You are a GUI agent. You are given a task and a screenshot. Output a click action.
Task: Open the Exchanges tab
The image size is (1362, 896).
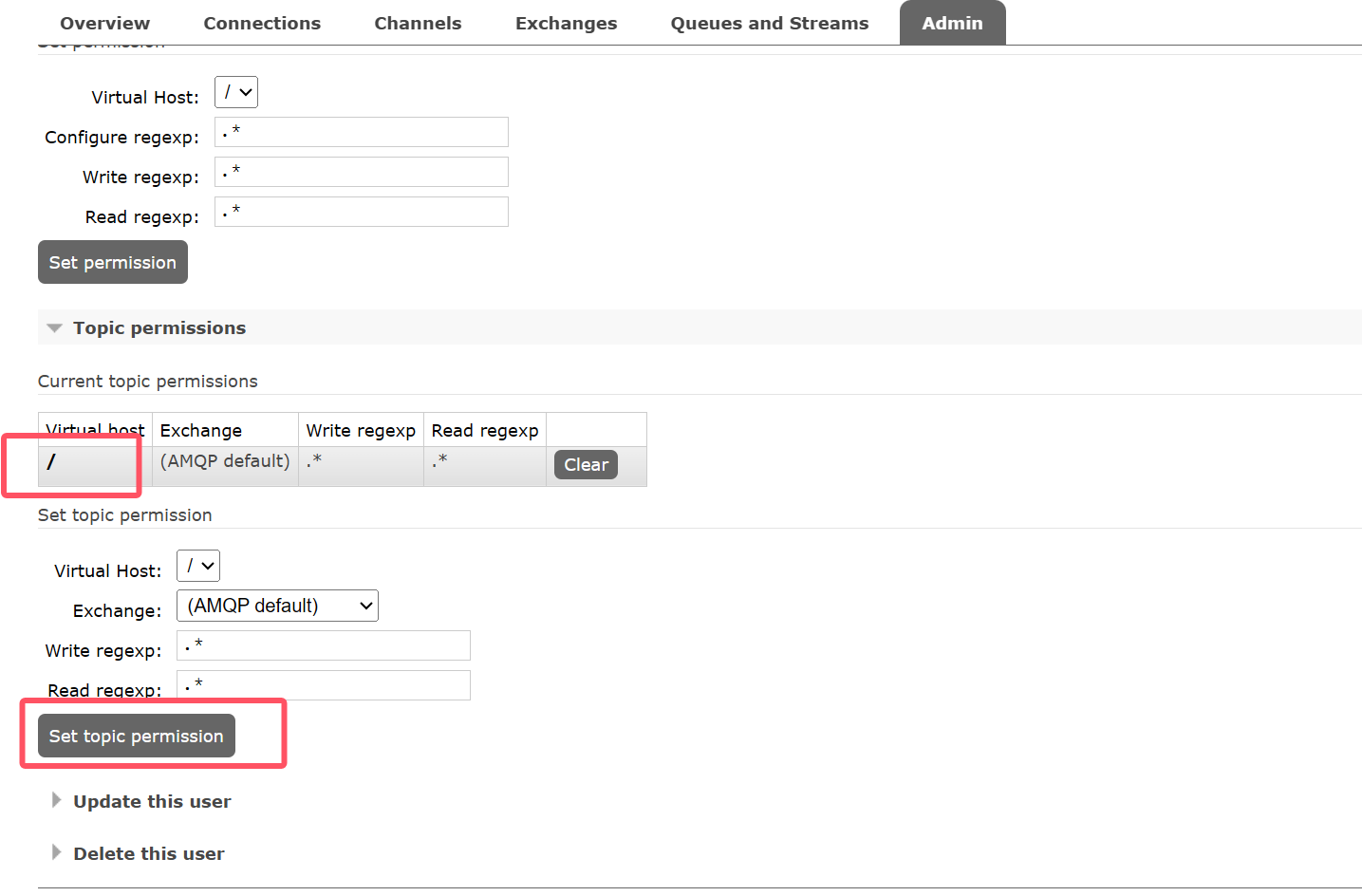pyautogui.click(x=566, y=24)
